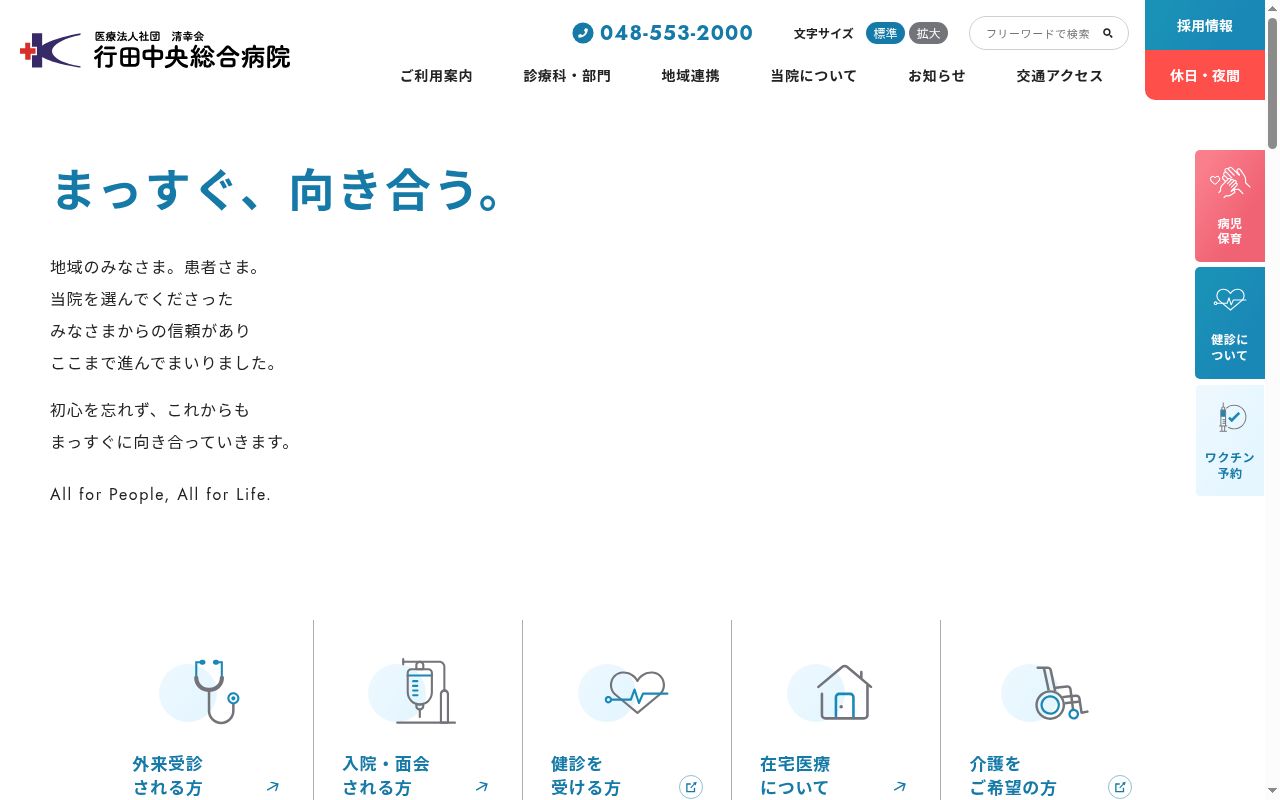
Task: Open the お知らせ menu
Action: 936,76
